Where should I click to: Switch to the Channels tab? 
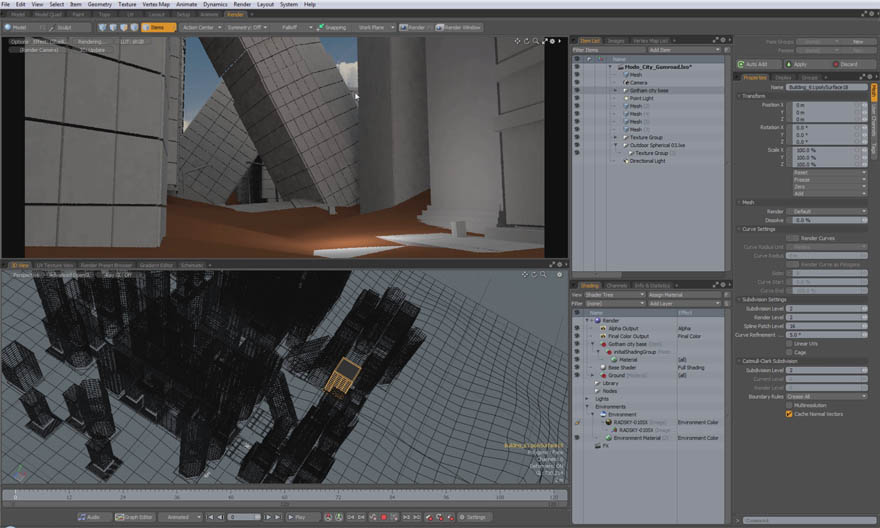click(x=616, y=286)
